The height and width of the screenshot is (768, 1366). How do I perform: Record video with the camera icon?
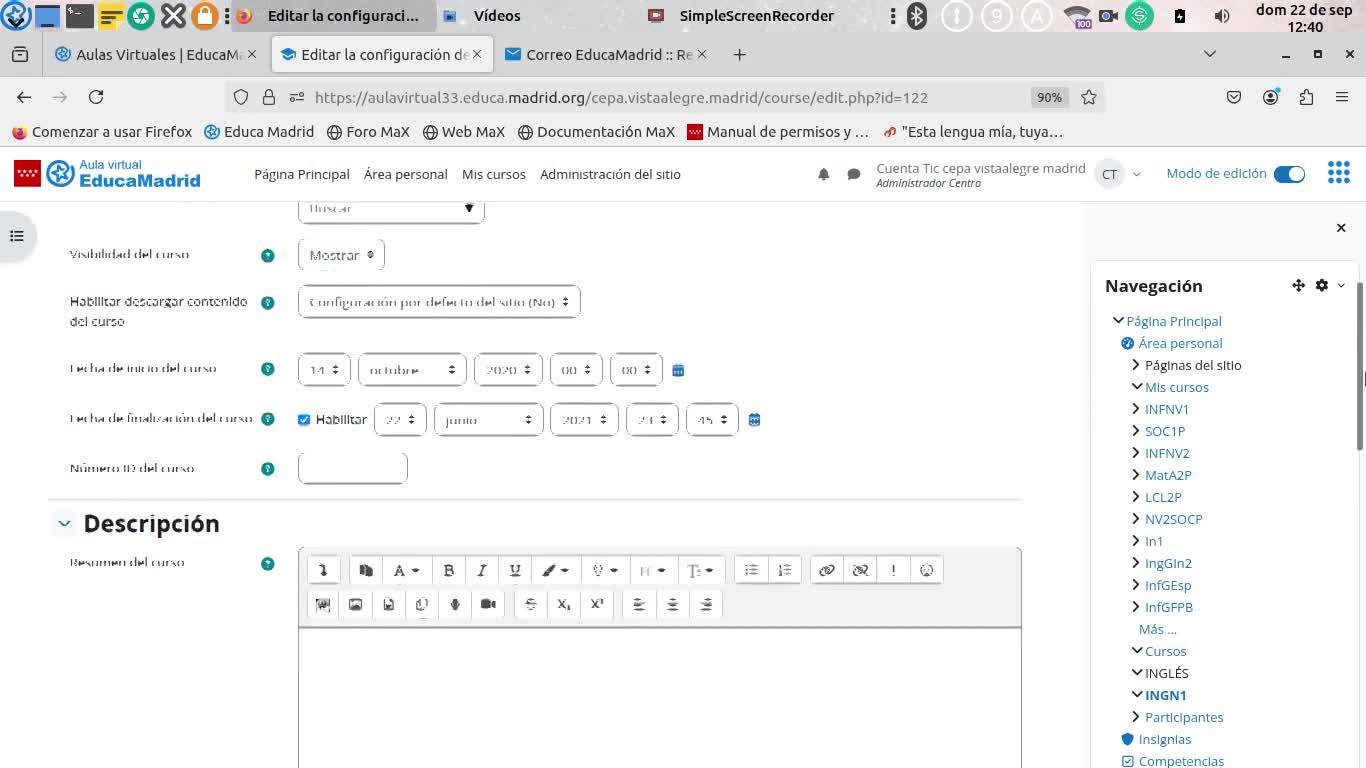(x=488, y=604)
